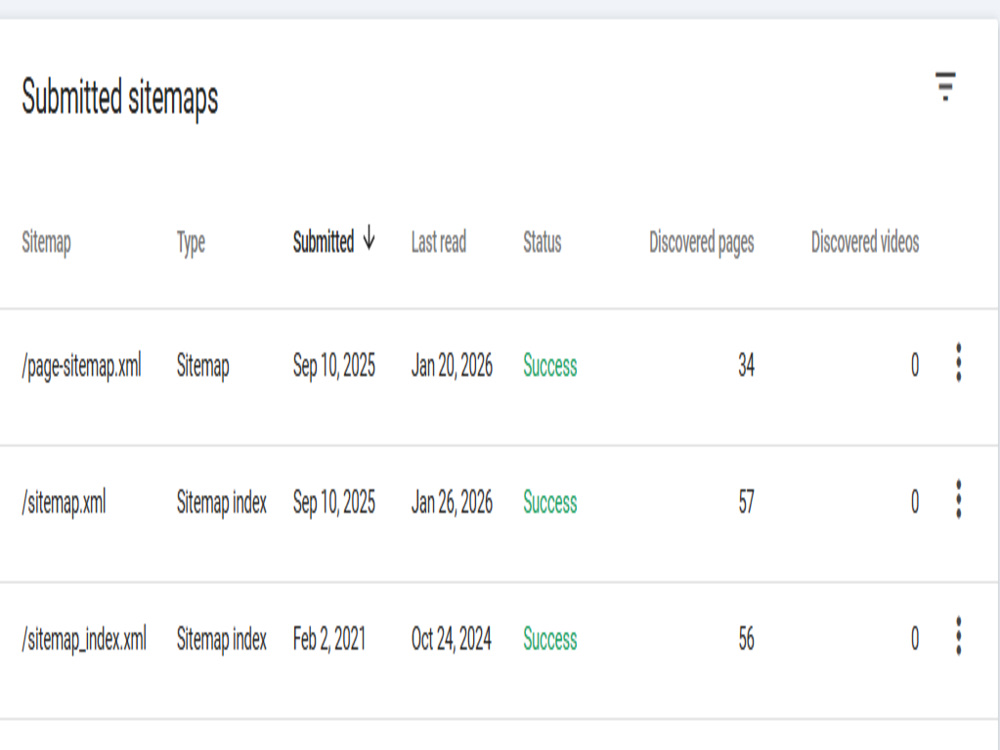This screenshot has height=750, width=1000.
Task: Click the Submitted sitemaps heading
Action: [120, 98]
